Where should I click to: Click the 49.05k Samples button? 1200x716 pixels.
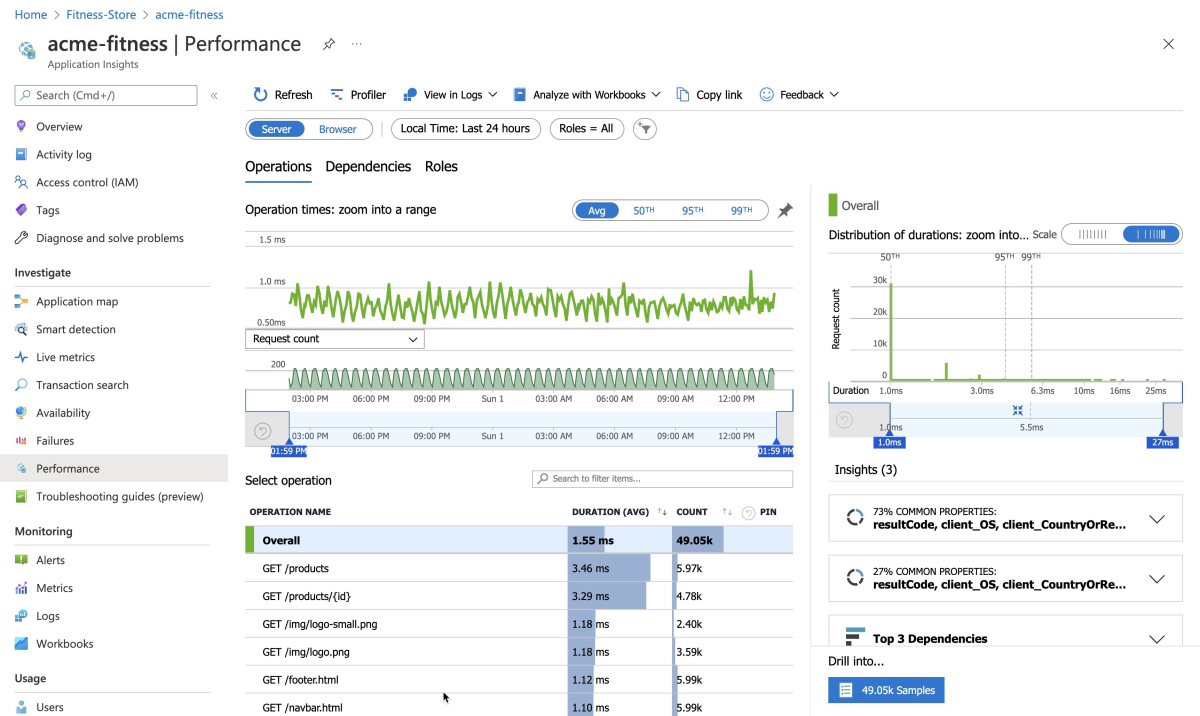886,690
